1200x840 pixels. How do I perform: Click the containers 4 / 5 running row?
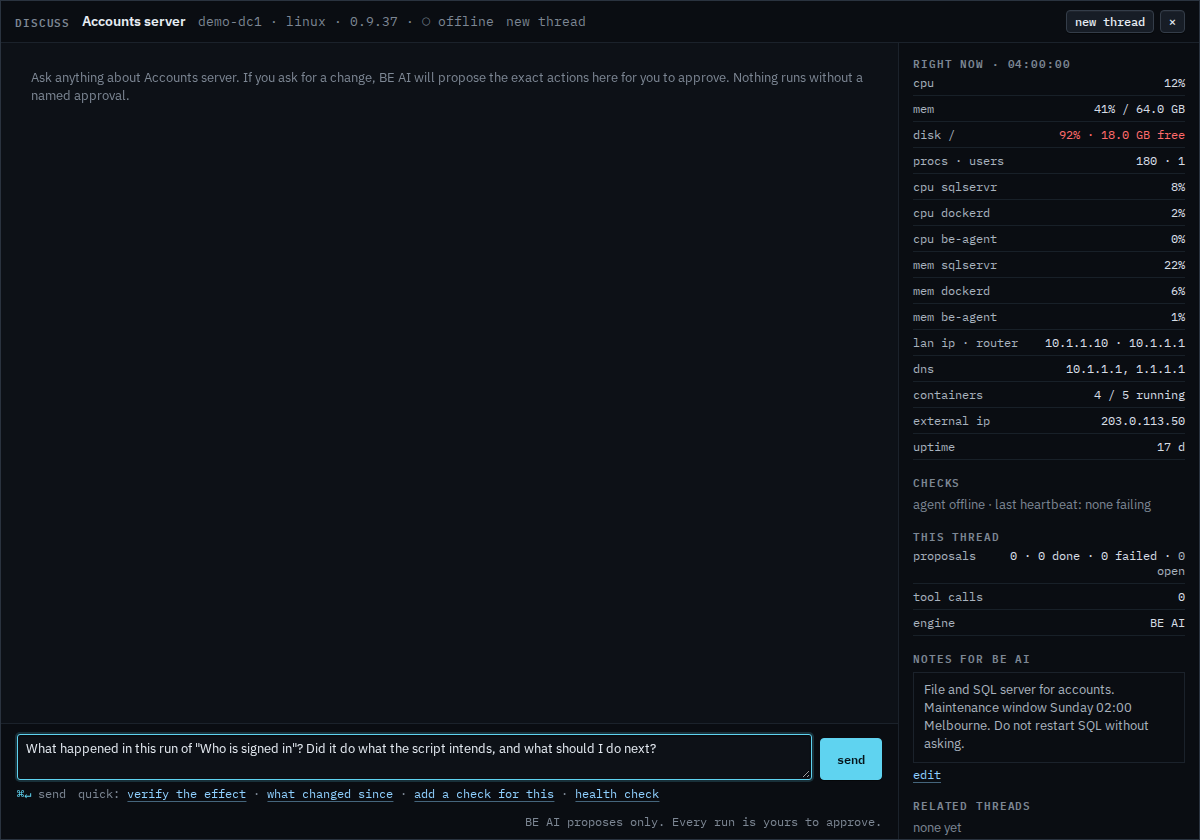pos(1049,395)
